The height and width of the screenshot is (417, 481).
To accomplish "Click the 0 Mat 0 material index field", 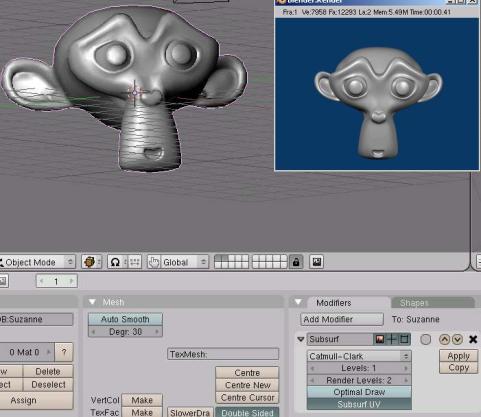I will (x=27, y=352).
